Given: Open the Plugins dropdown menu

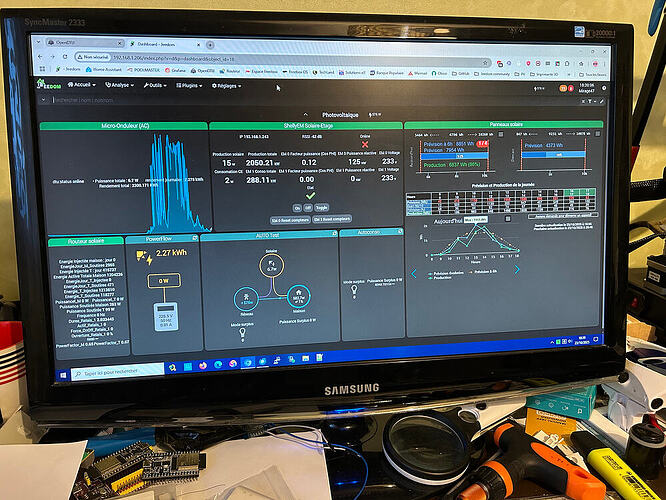Looking at the screenshot, I should (189, 85).
